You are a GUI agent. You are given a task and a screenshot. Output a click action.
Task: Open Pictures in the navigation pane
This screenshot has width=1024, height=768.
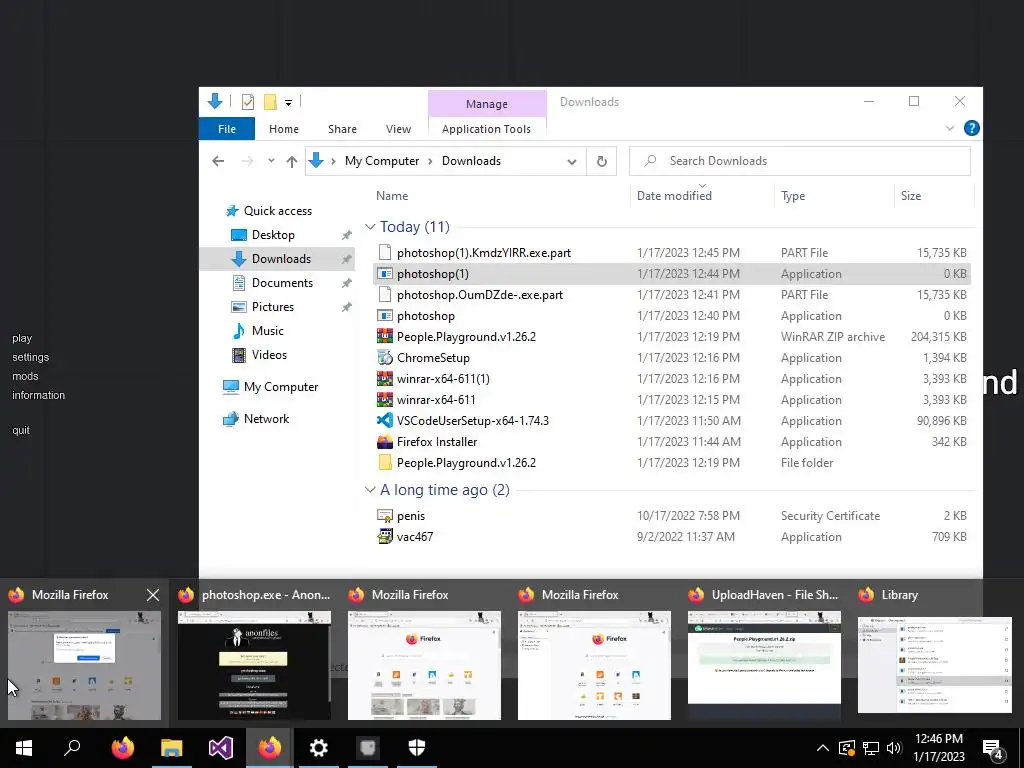tap(272, 307)
